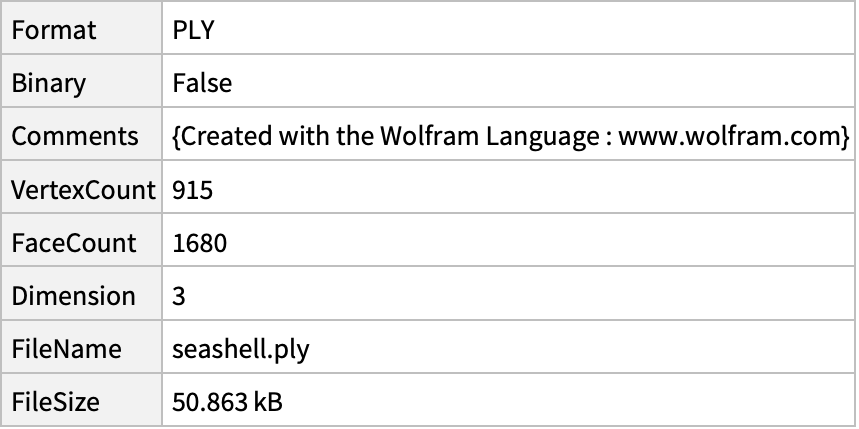Select the PLY format value
This screenshot has width=859, height=429.
(x=193, y=30)
